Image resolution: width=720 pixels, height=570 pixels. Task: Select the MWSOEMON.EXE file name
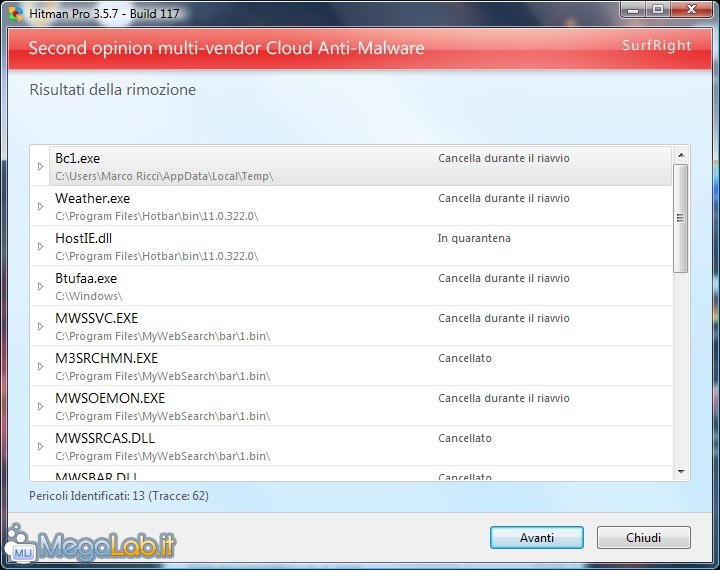(x=110, y=398)
